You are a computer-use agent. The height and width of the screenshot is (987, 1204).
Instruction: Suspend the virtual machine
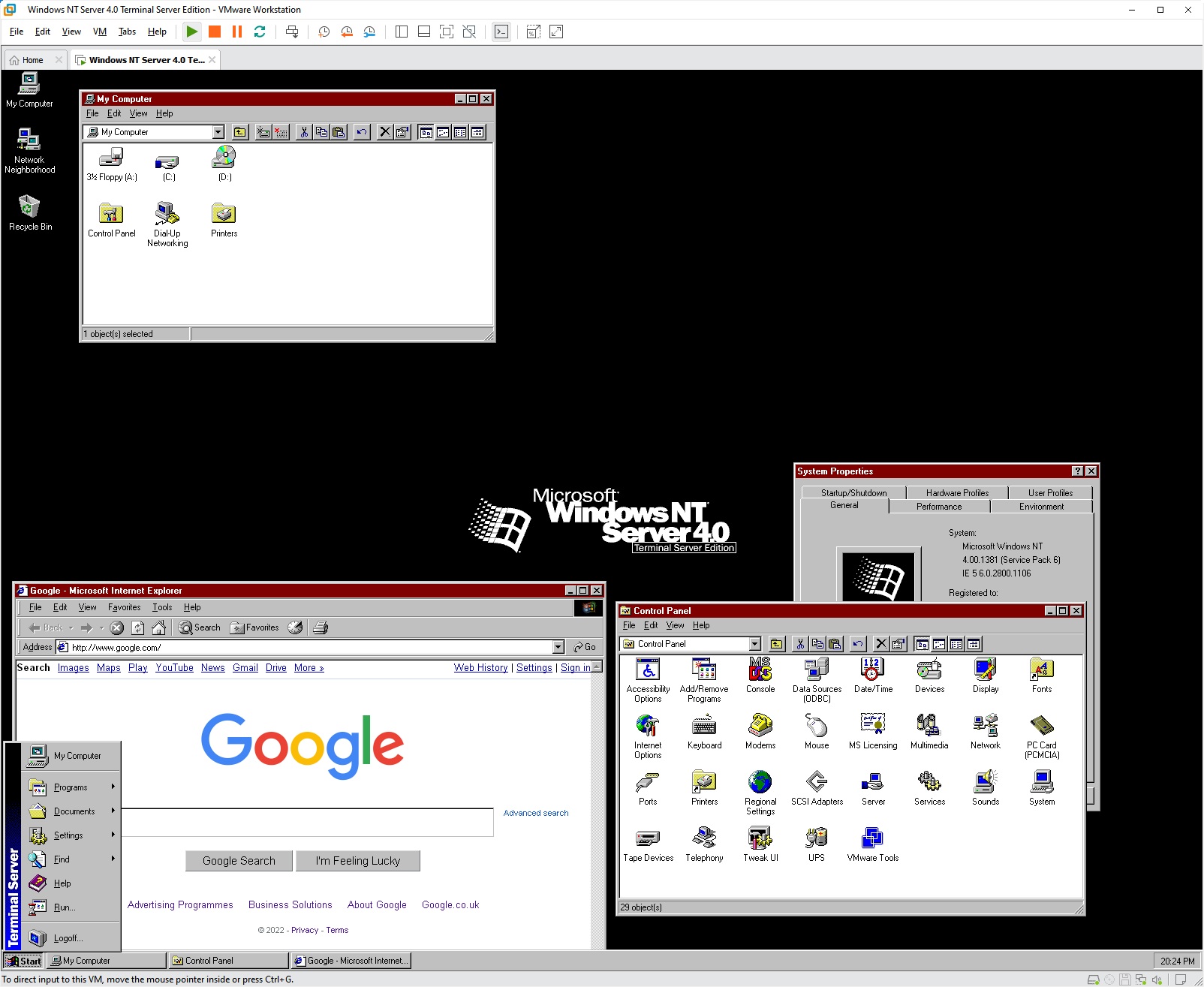236,32
